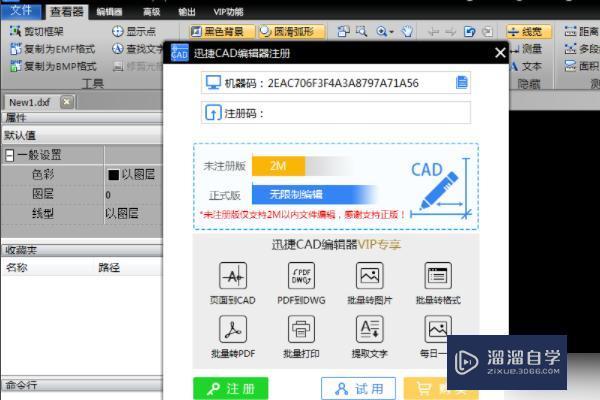Click the rotate view icon
600x400 pixels.
[x=470, y=31]
